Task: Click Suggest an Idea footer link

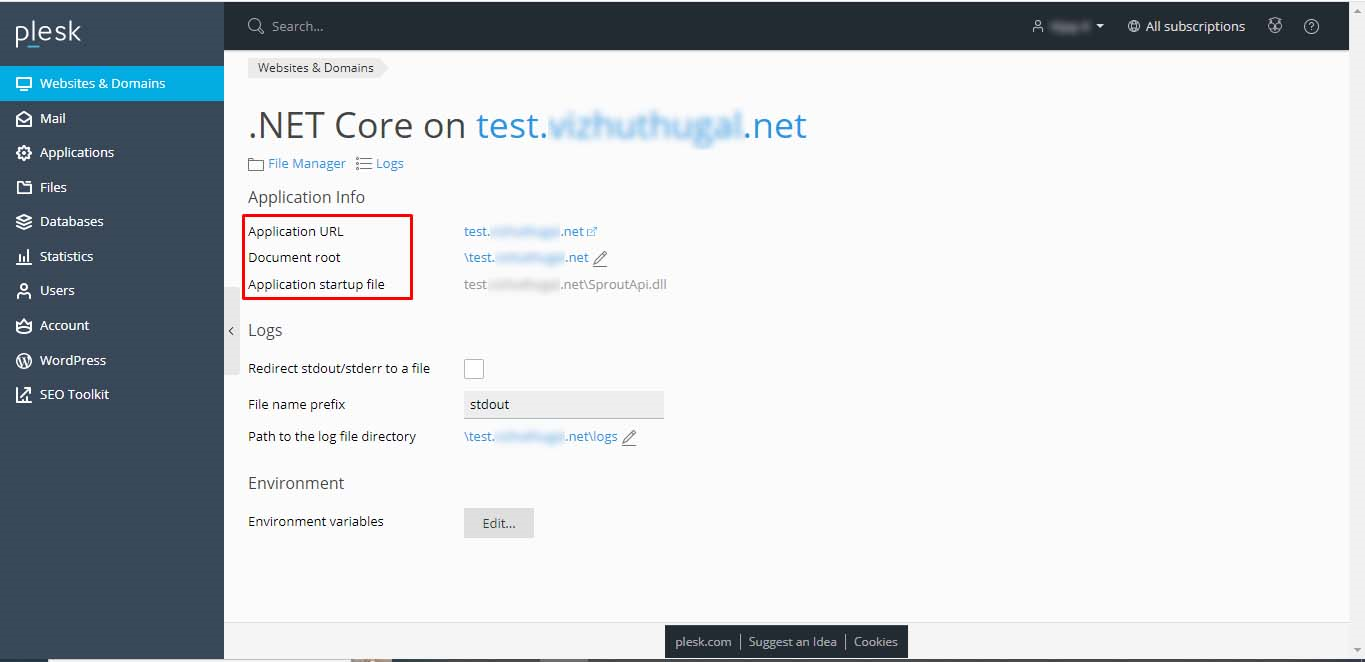Action: pos(792,642)
